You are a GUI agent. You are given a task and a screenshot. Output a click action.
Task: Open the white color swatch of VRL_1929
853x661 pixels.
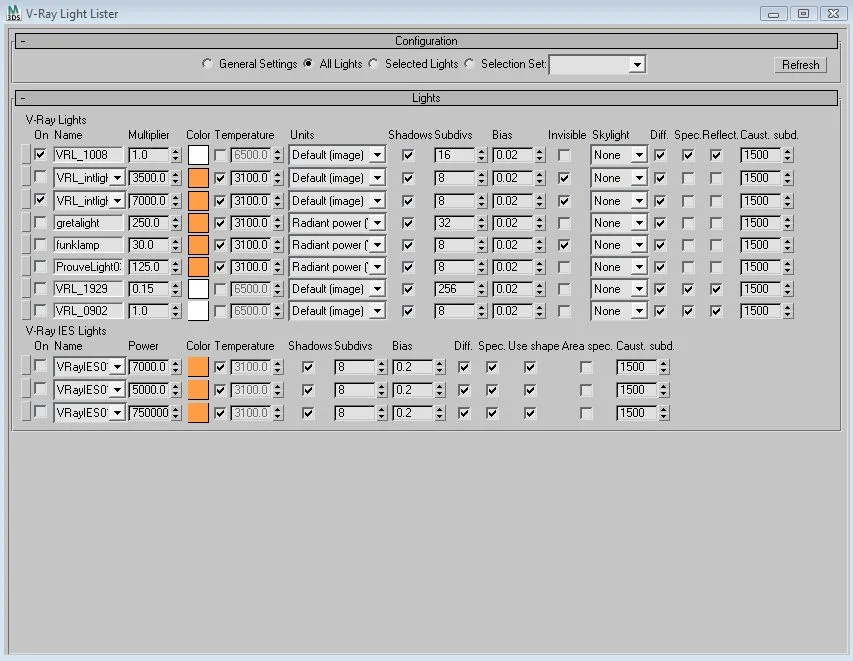click(198, 289)
